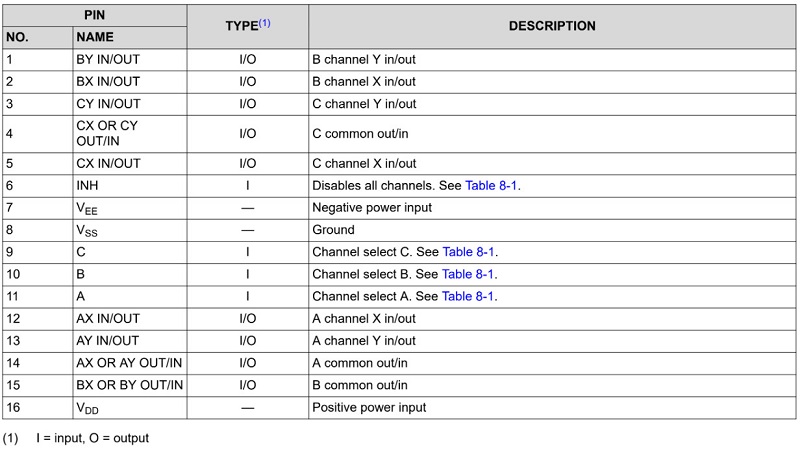Click the 'Ground' description cell
Screen dimensions: 800x451
click(552, 230)
